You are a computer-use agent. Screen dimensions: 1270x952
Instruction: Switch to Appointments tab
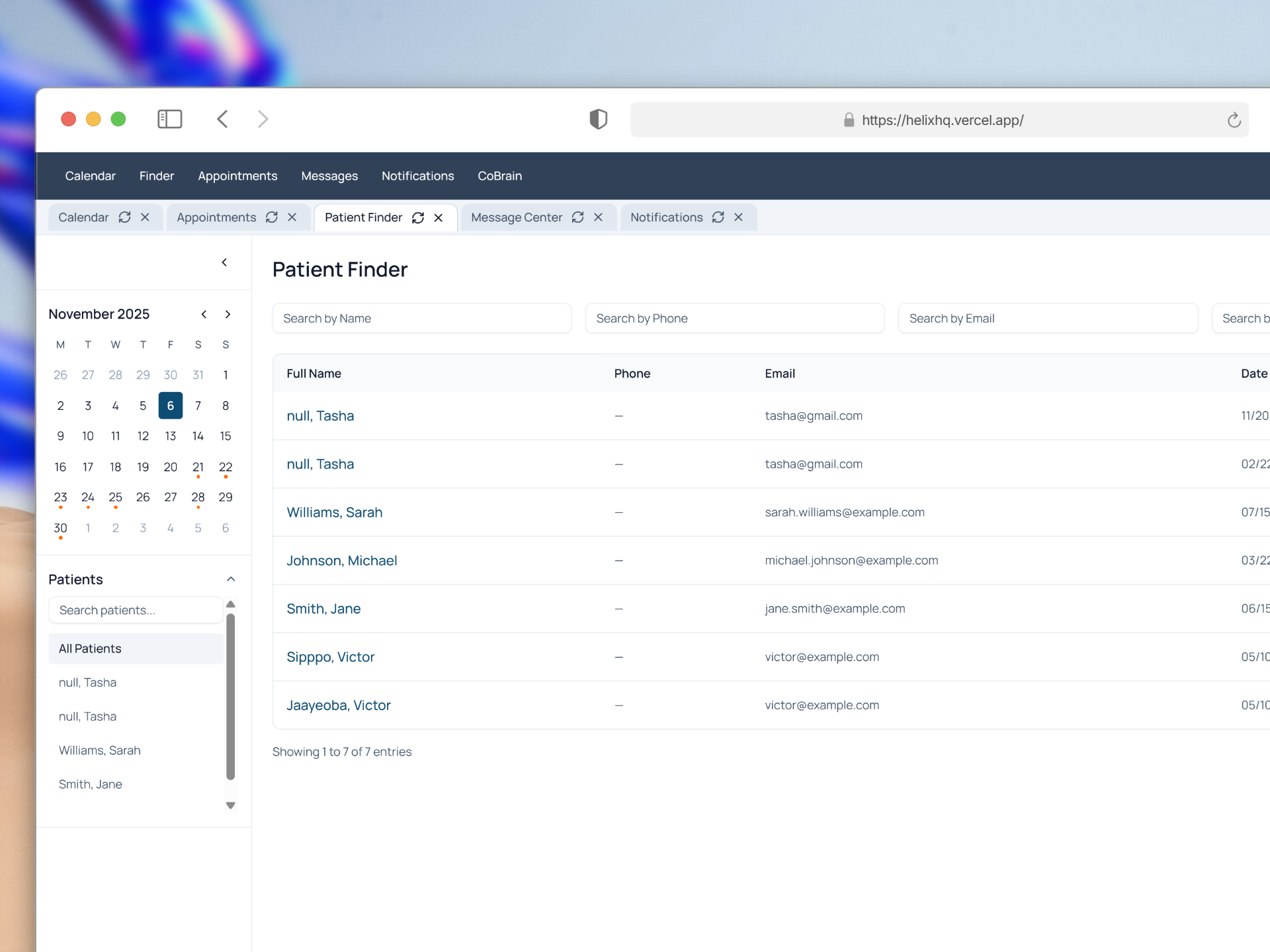(x=216, y=218)
